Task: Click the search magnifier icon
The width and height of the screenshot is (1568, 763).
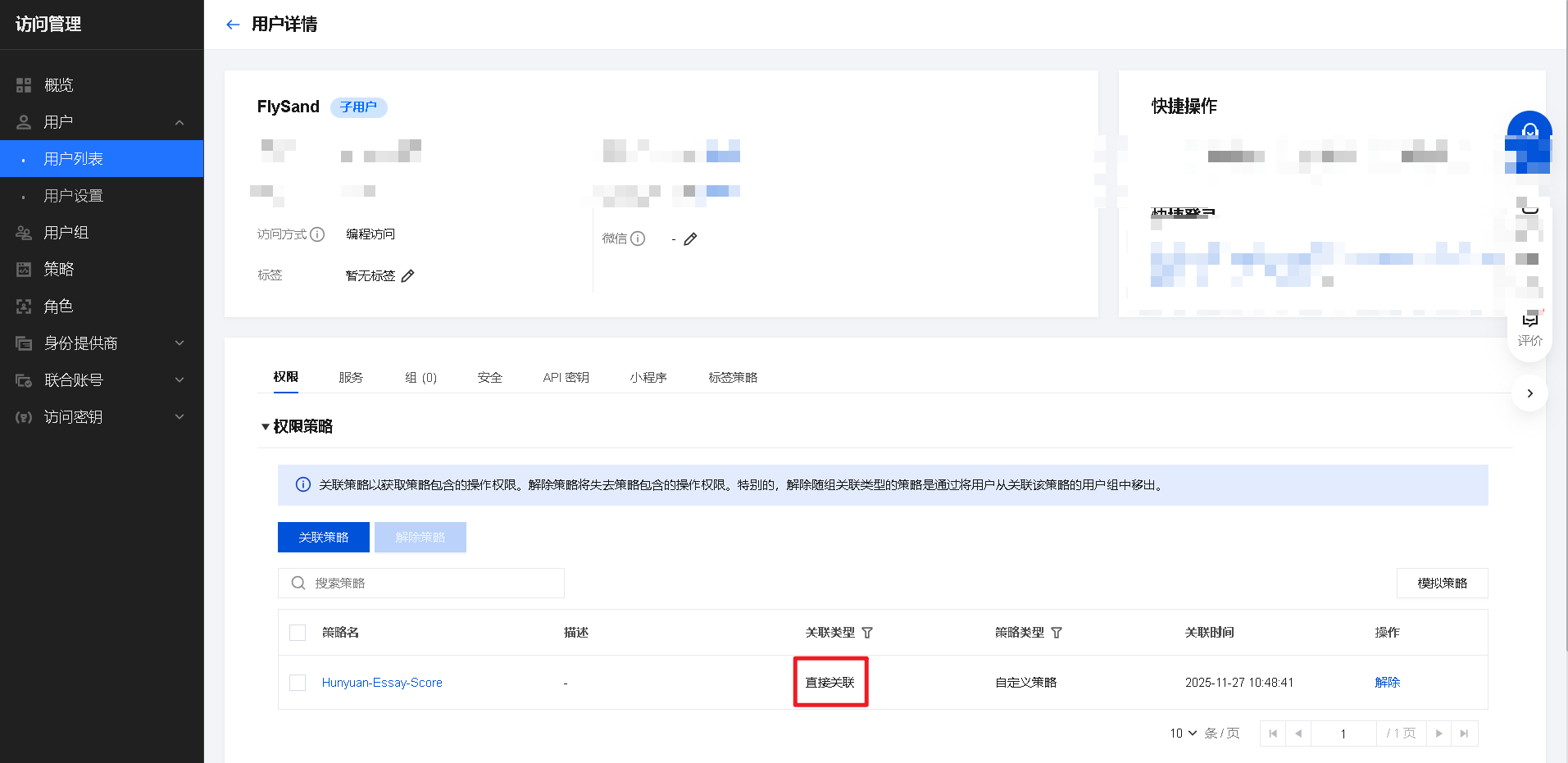Action: point(298,584)
